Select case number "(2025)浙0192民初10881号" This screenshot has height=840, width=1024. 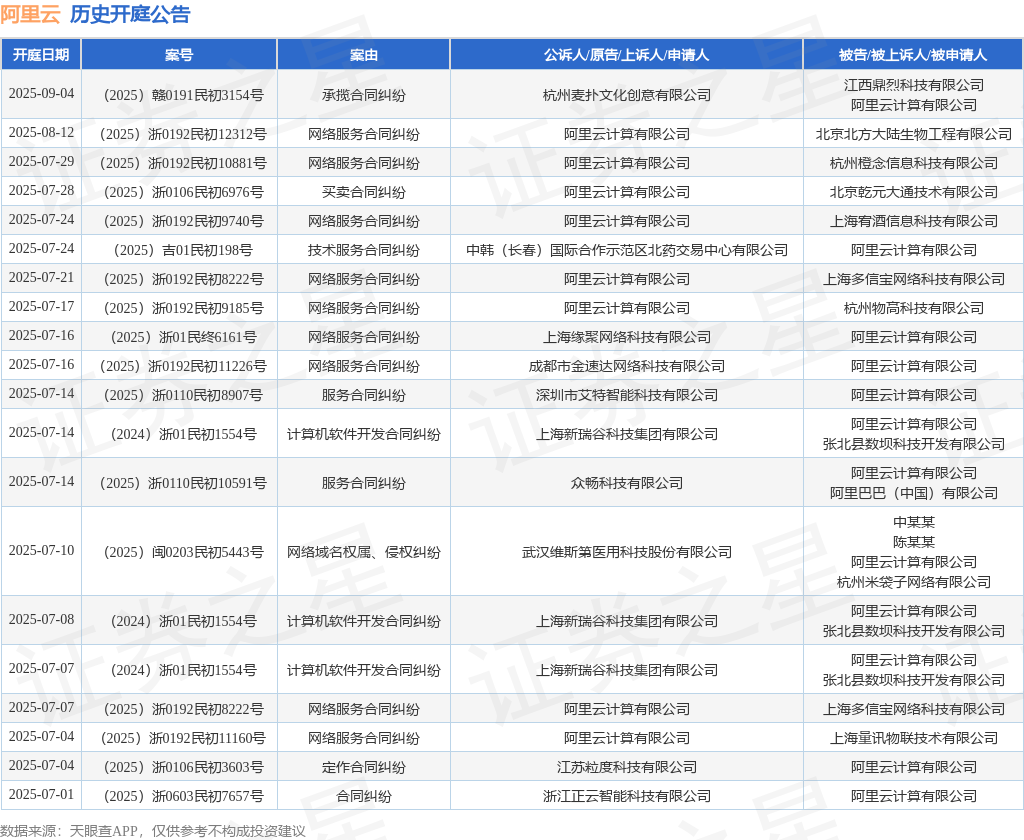pos(183,163)
